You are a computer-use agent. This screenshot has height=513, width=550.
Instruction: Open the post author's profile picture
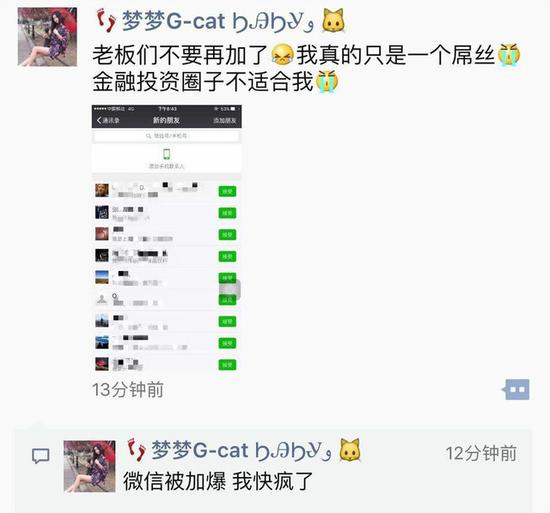[47, 37]
